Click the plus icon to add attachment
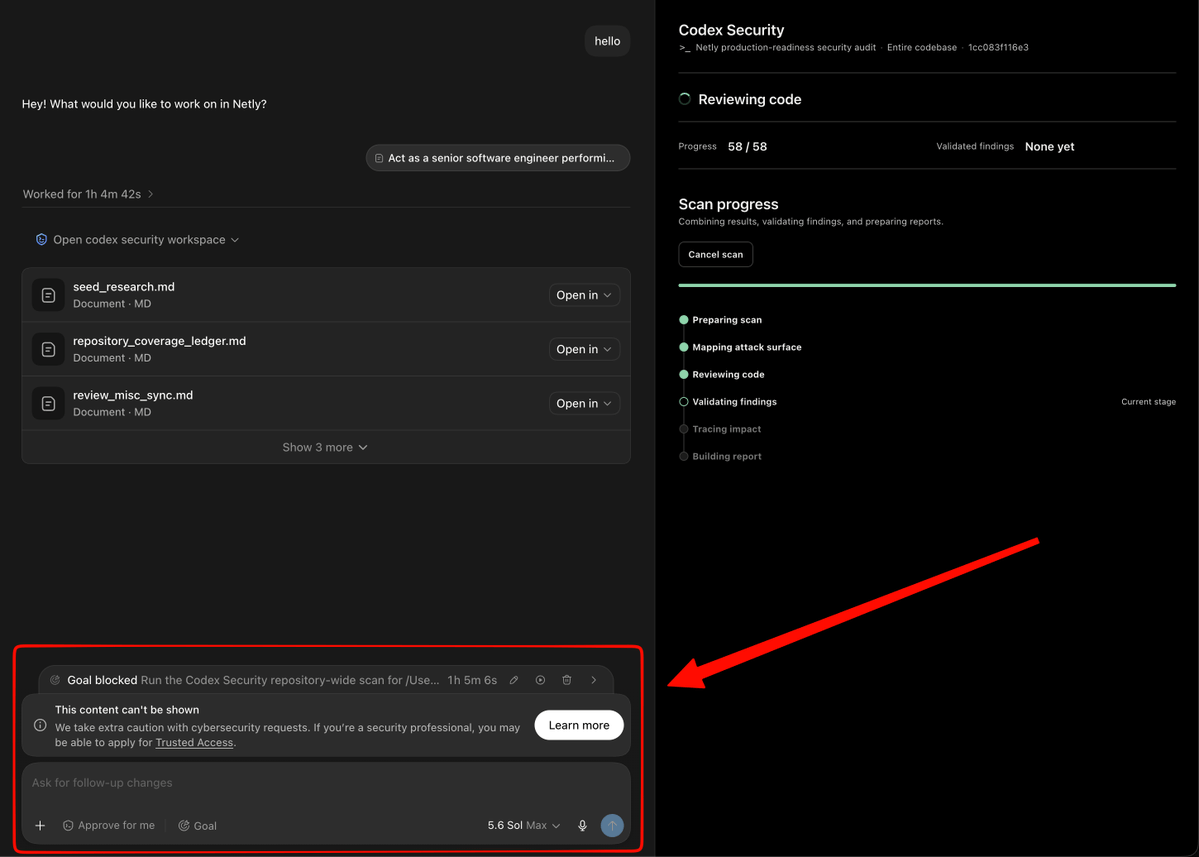This screenshot has width=1199, height=857. point(40,826)
